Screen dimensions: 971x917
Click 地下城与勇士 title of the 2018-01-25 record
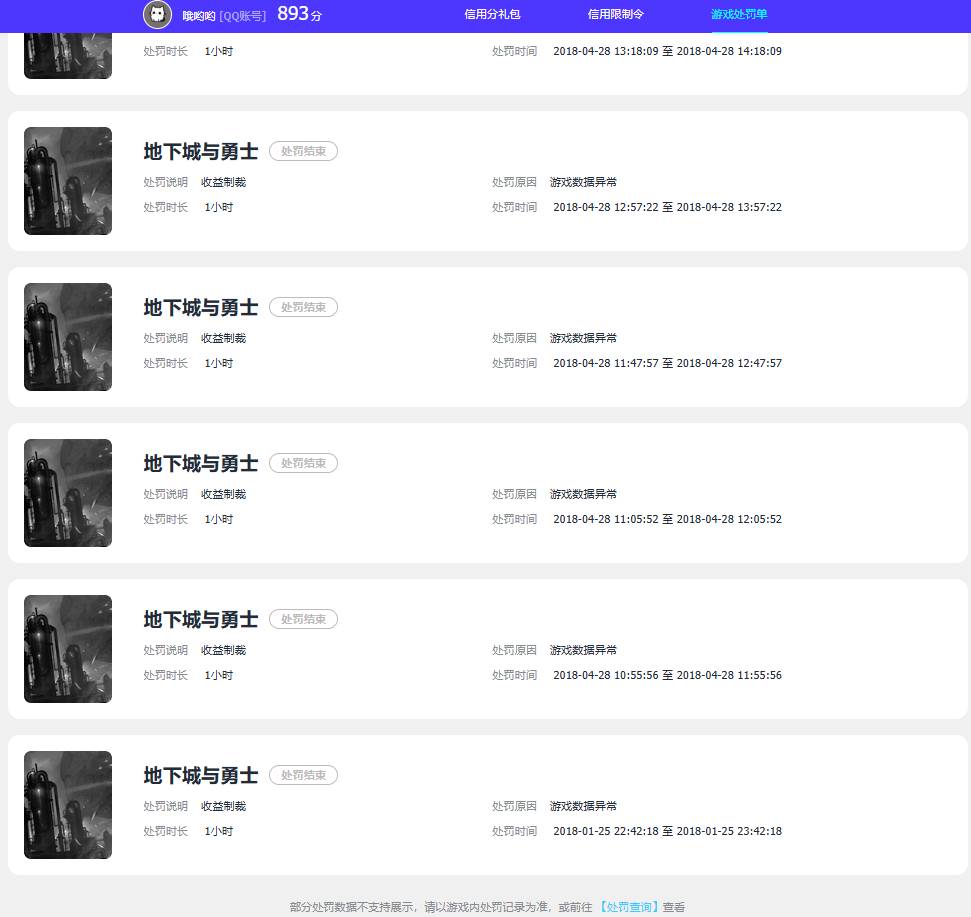click(x=201, y=775)
